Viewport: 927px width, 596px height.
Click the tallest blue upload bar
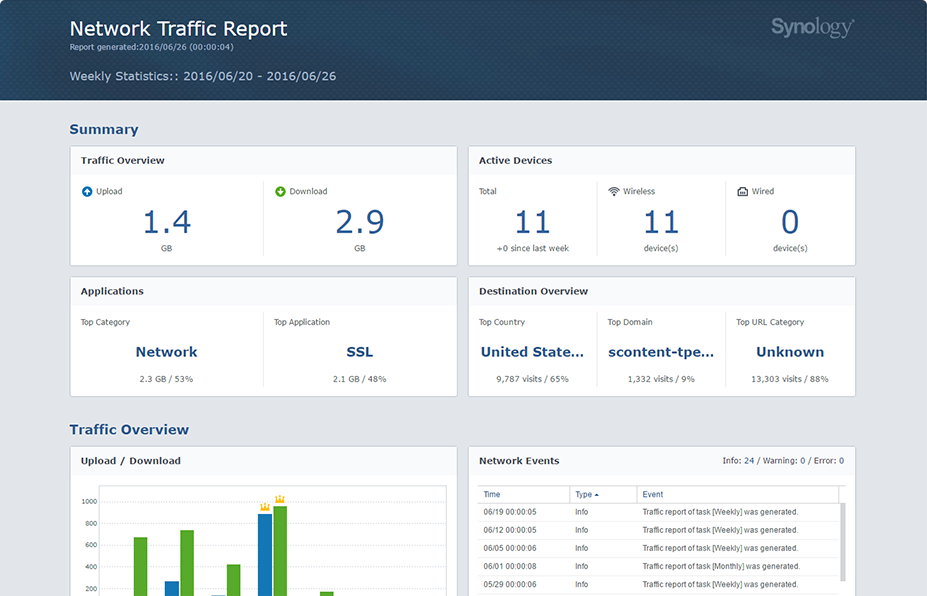click(265, 555)
